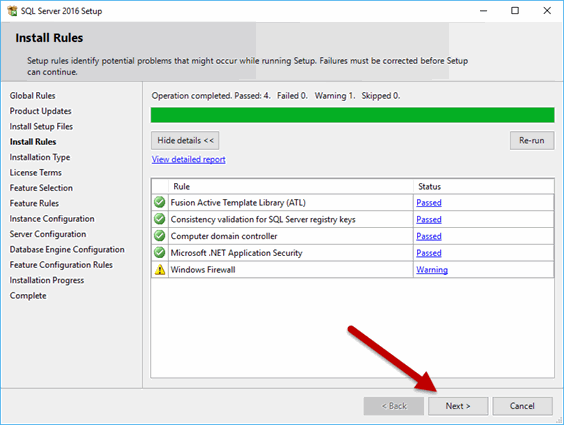Click green check icon for Consistency validation row
The height and width of the screenshot is (425, 564).
click(159, 219)
